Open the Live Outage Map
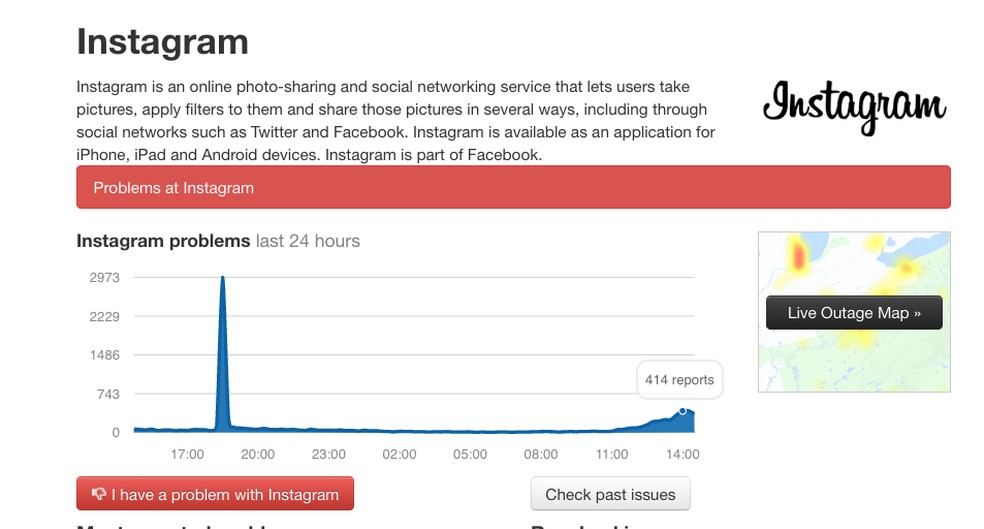 (853, 313)
